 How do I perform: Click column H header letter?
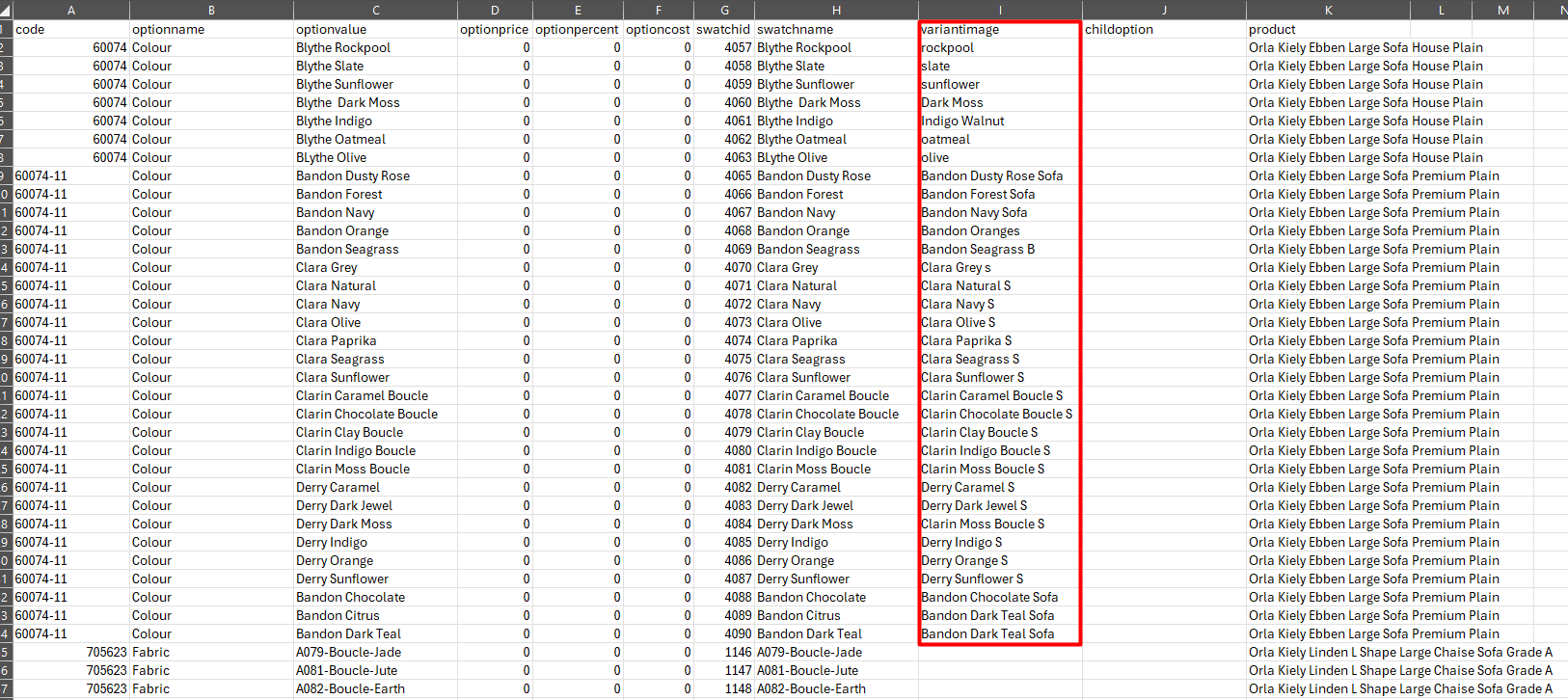(835, 10)
